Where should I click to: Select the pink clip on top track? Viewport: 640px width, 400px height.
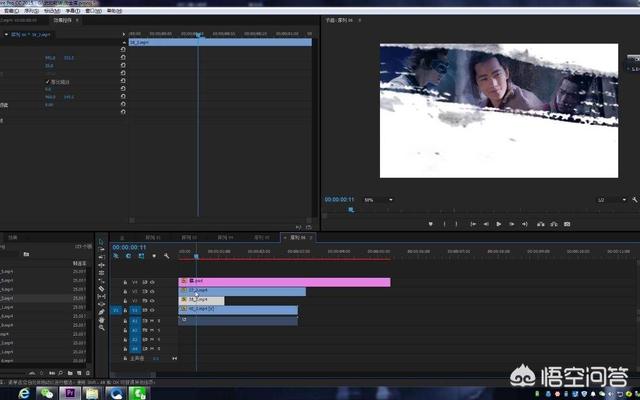point(285,282)
